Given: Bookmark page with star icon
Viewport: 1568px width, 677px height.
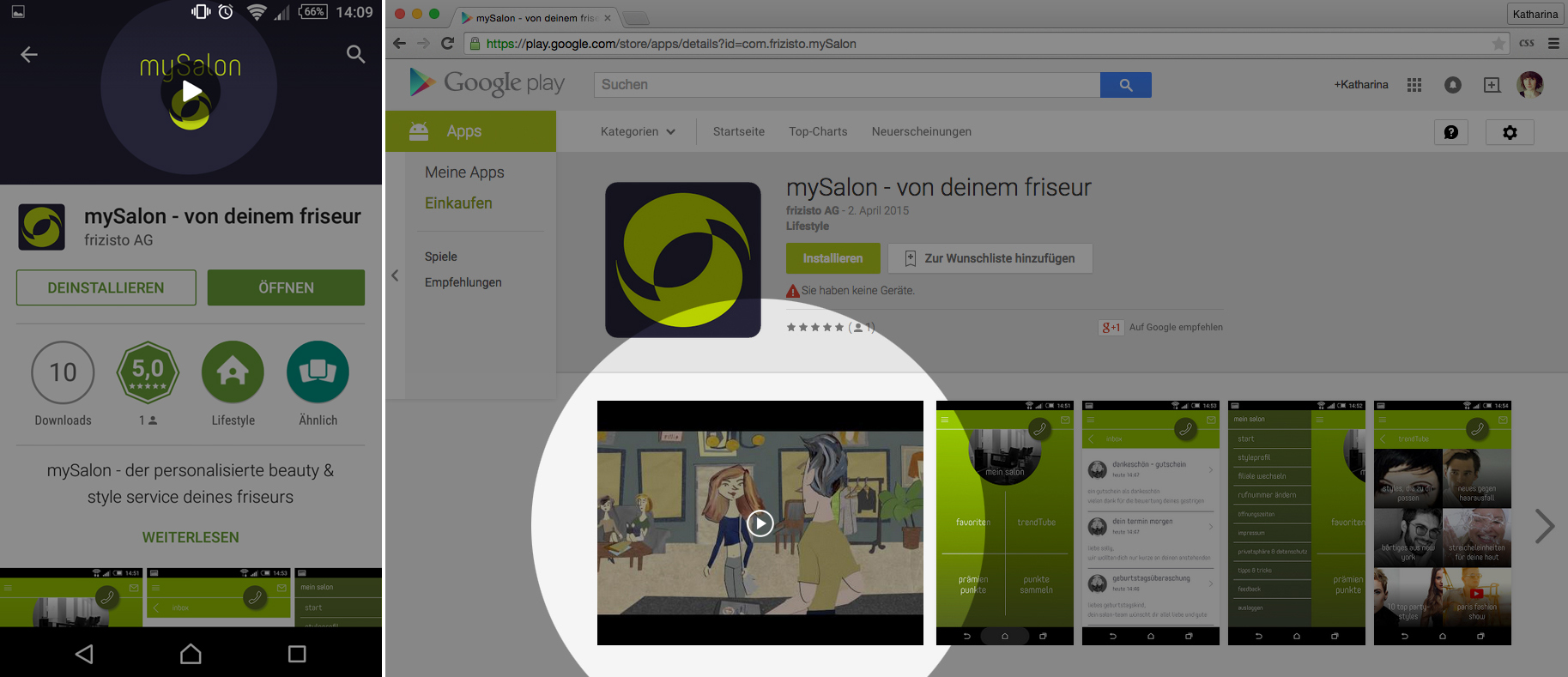Looking at the screenshot, I should [x=1498, y=44].
